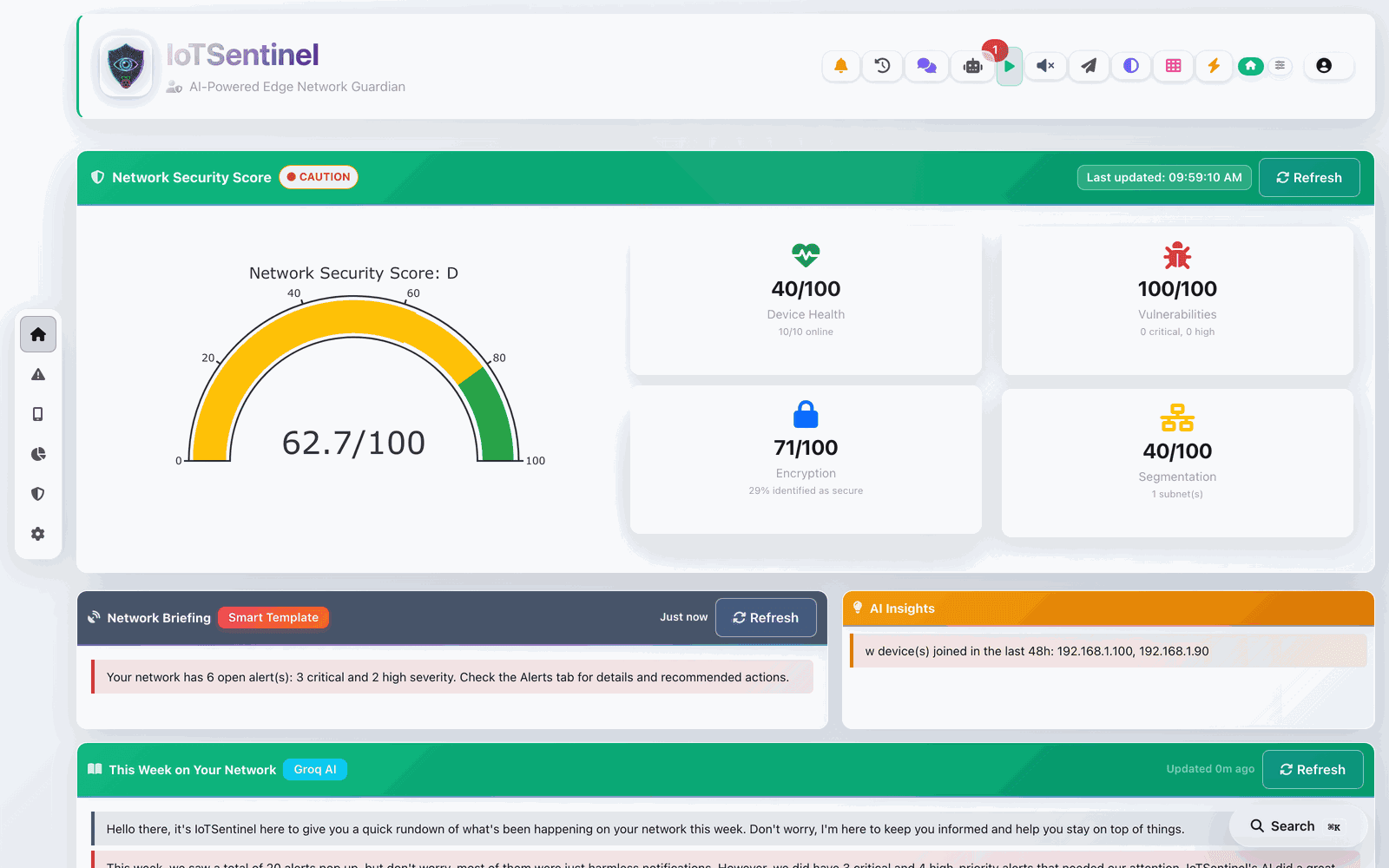Click the '1 subnet(s)' text

click(x=1177, y=494)
